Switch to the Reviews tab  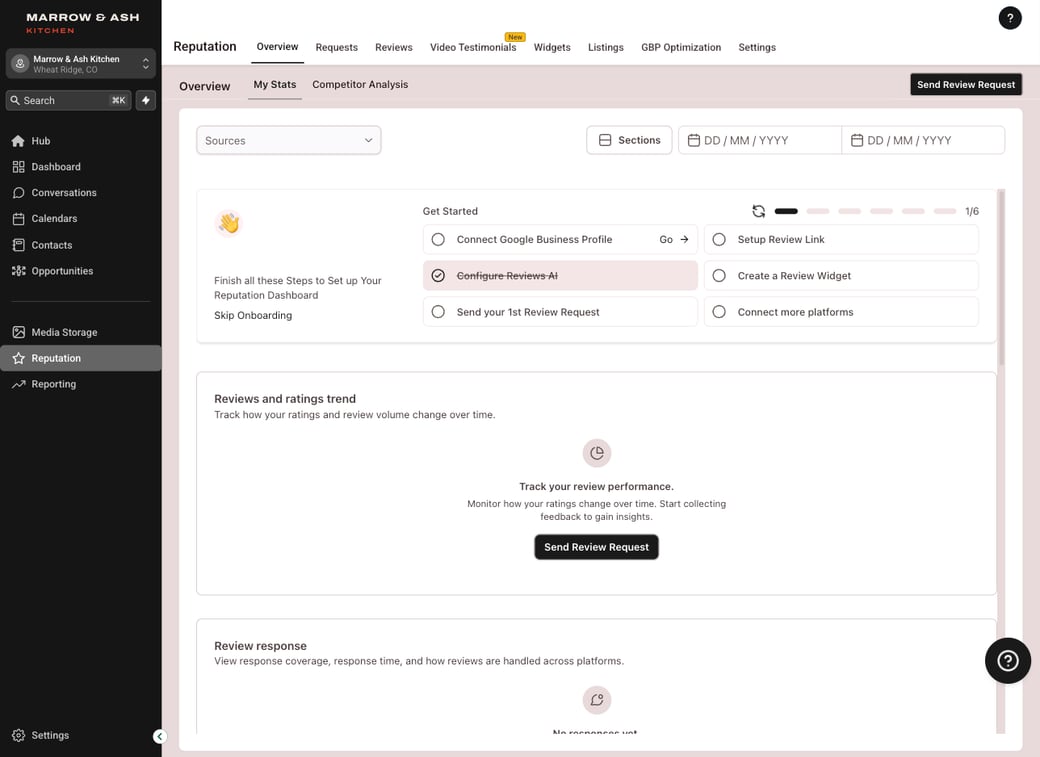[393, 47]
